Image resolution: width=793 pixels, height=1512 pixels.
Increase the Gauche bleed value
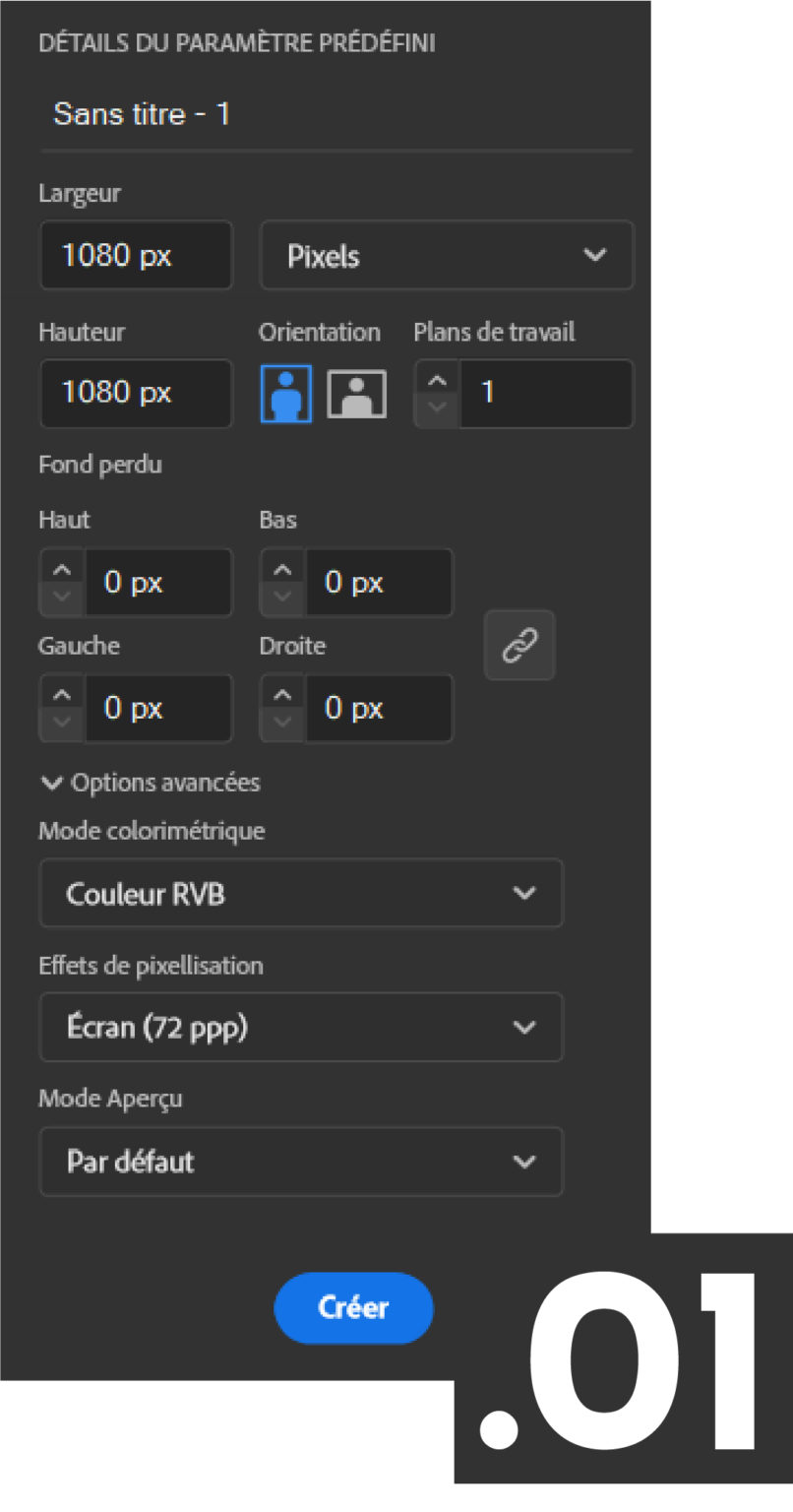61,696
